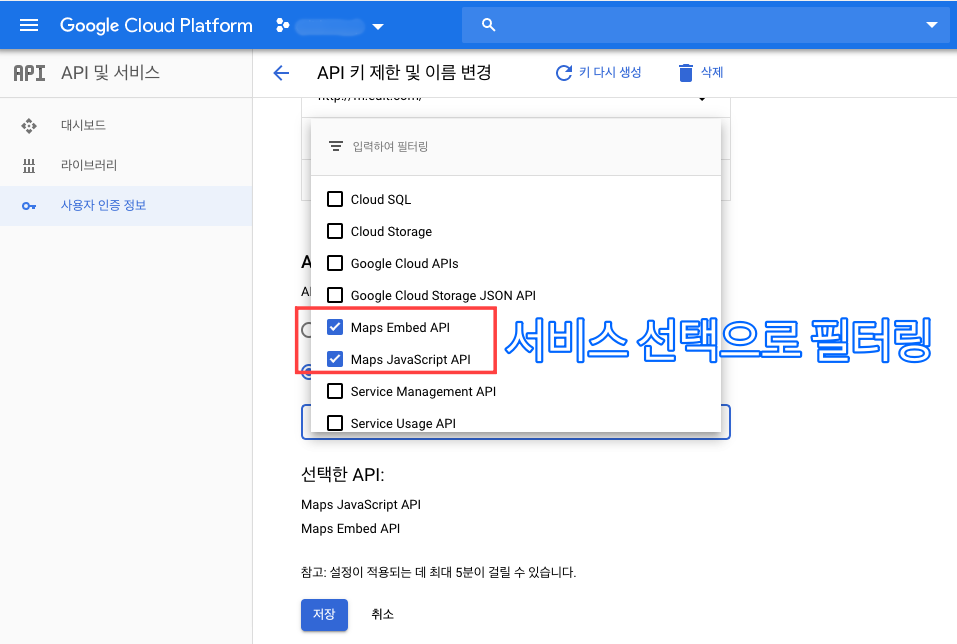Viewport: 957px width, 644px height.
Task: Uncheck the Maps JavaScript API checkbox
Action: [335, 359]
